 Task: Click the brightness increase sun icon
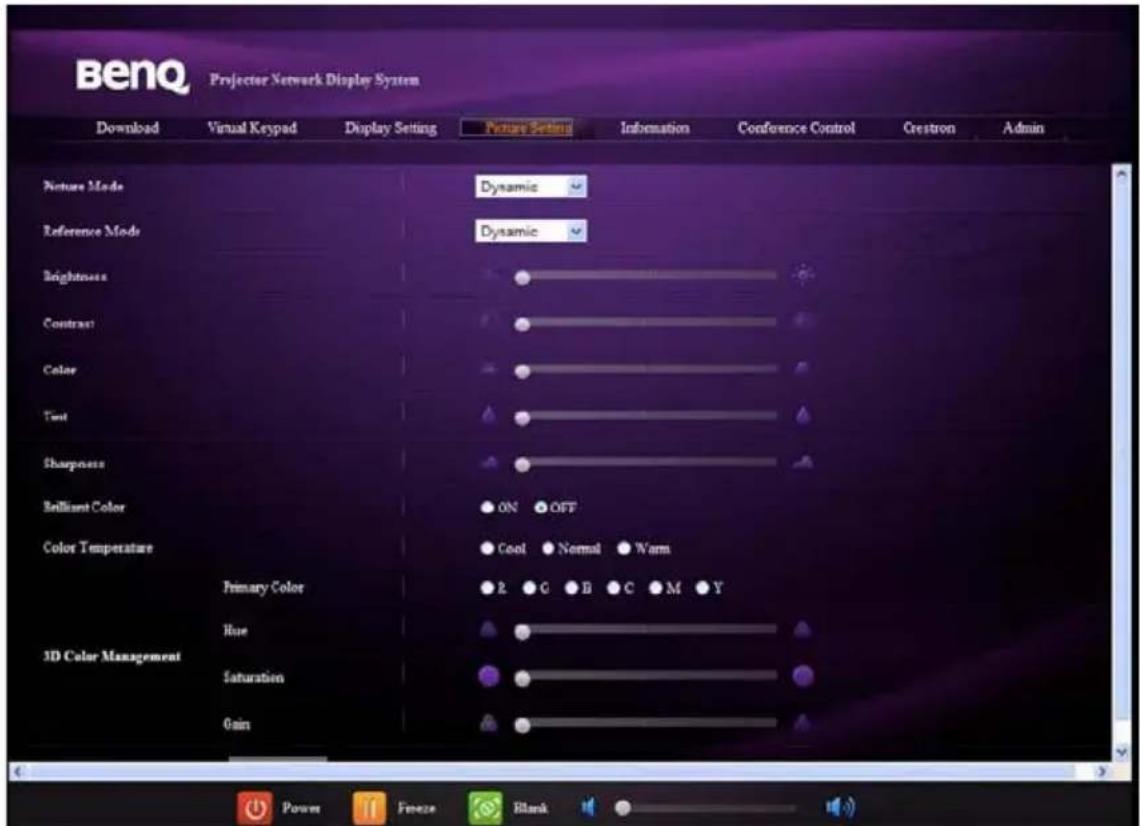803,275
